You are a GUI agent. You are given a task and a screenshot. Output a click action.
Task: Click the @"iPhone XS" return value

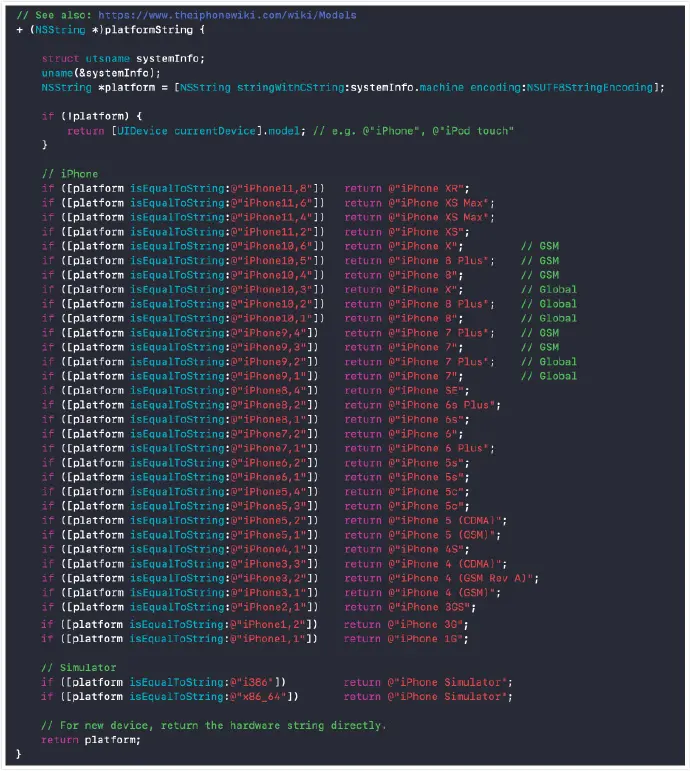426,232
